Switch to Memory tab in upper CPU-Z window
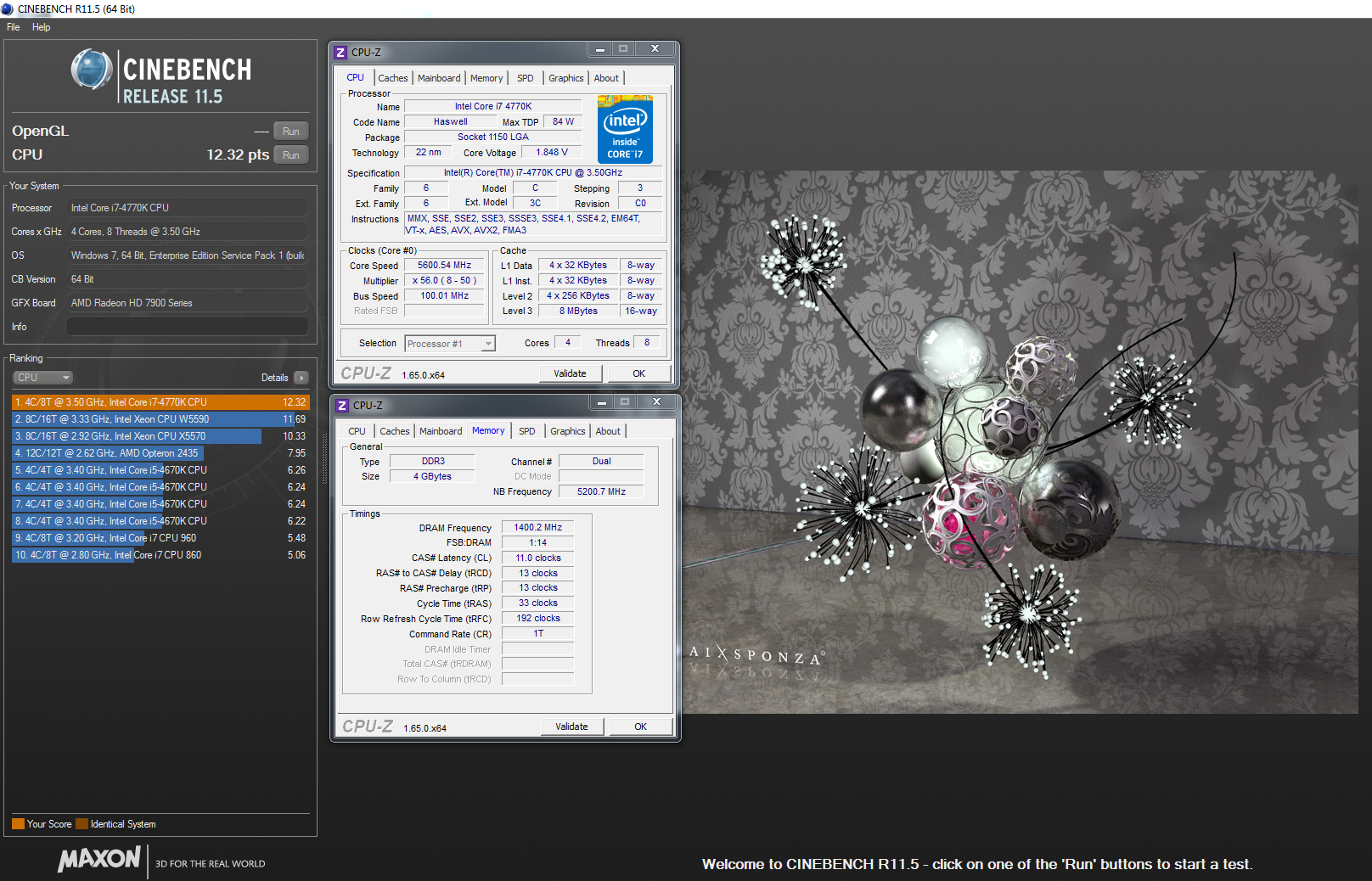 pos(486,78)
